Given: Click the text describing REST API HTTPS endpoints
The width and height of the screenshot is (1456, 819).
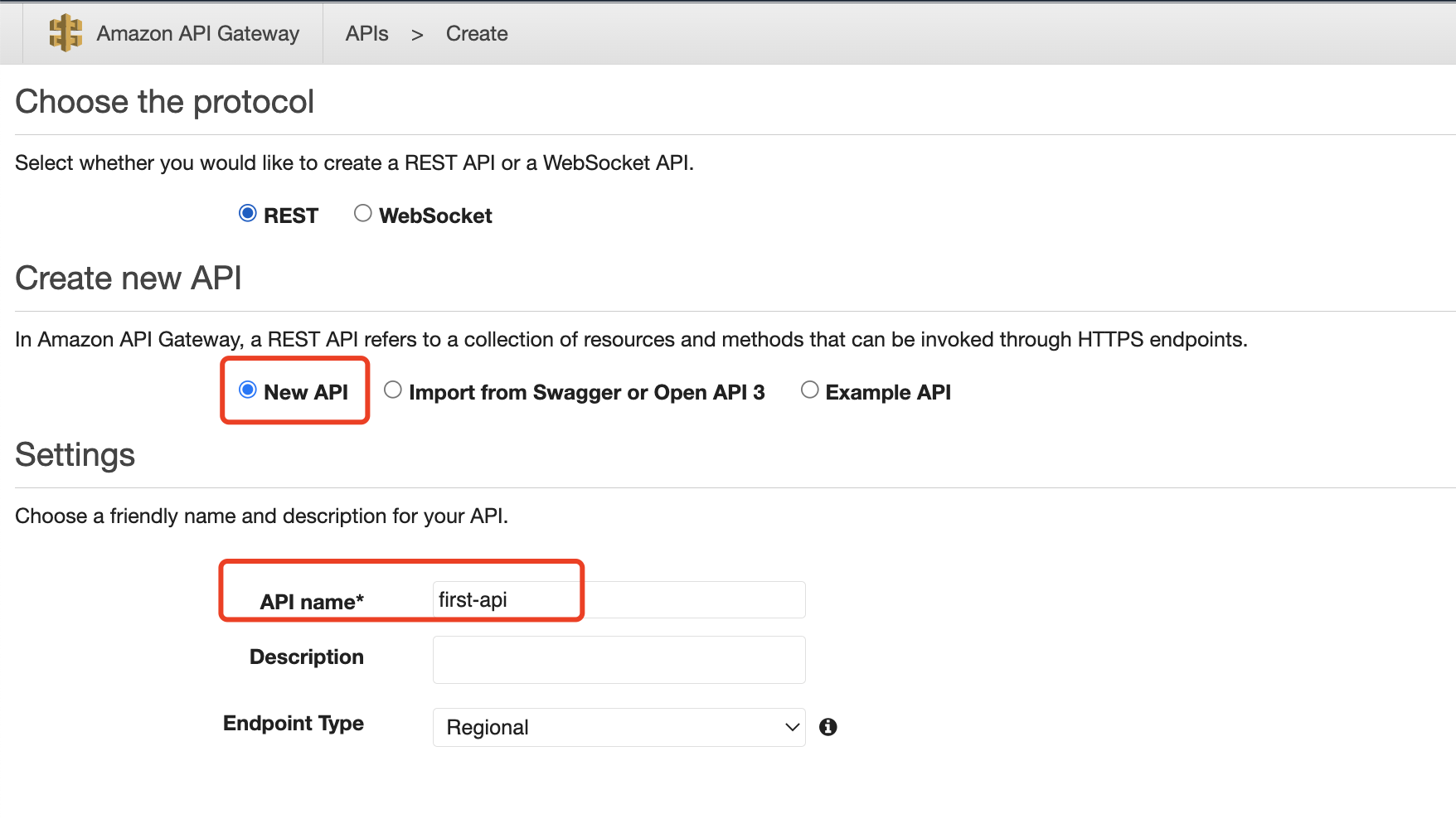Looking at the screenshot, I should [631, 339].
